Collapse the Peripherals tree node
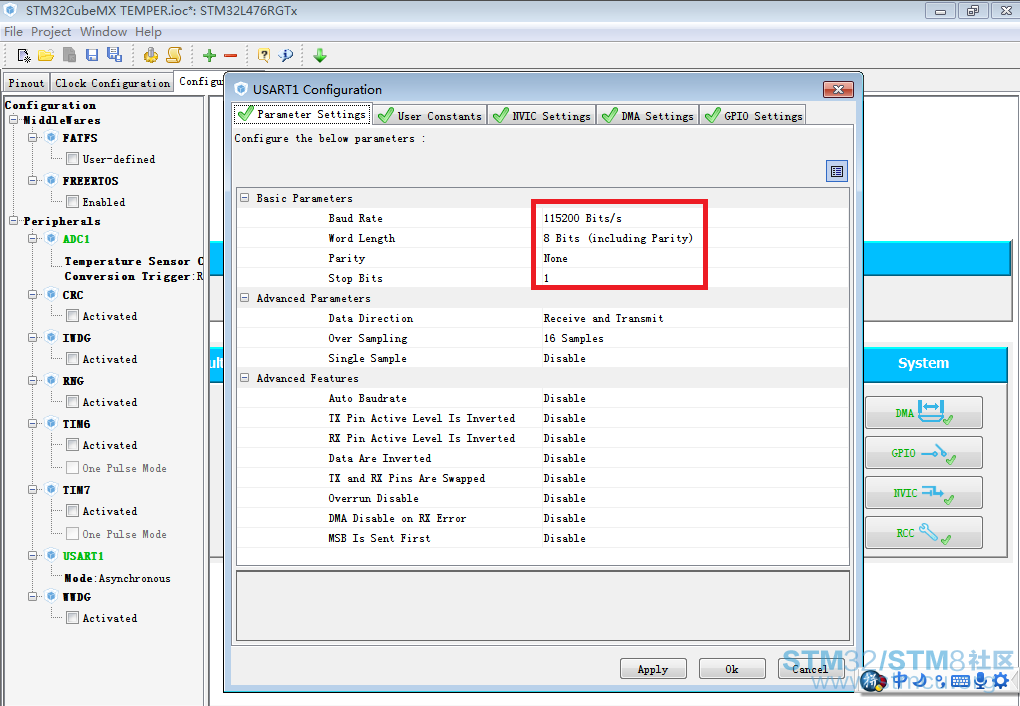1020x706 pixels. pos(14,221)
